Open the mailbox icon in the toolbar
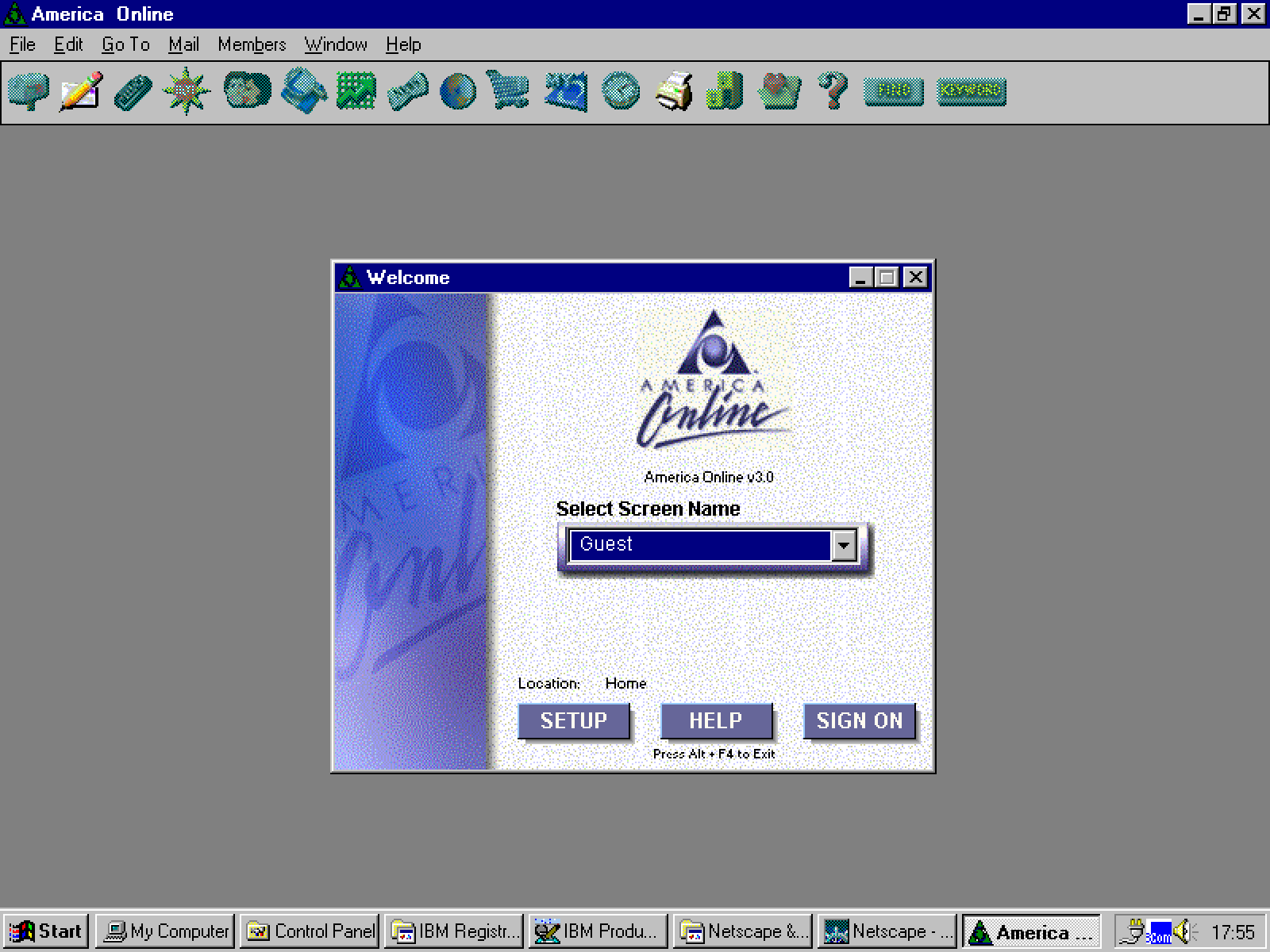 [x=29, y=91]
